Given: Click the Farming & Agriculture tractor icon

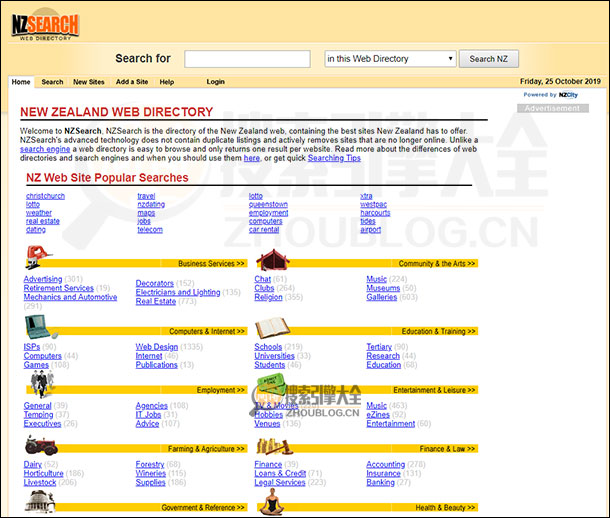Looking at the screenshot, I should [42, 444].
